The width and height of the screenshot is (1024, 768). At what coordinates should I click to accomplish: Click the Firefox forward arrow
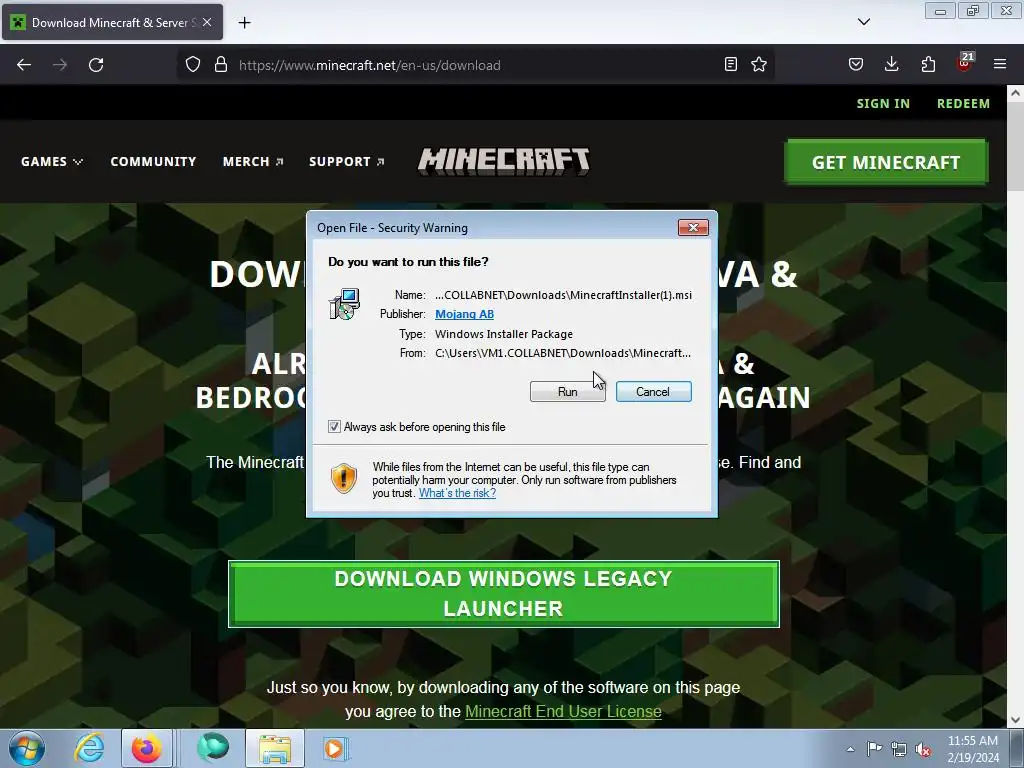point(60,65)
